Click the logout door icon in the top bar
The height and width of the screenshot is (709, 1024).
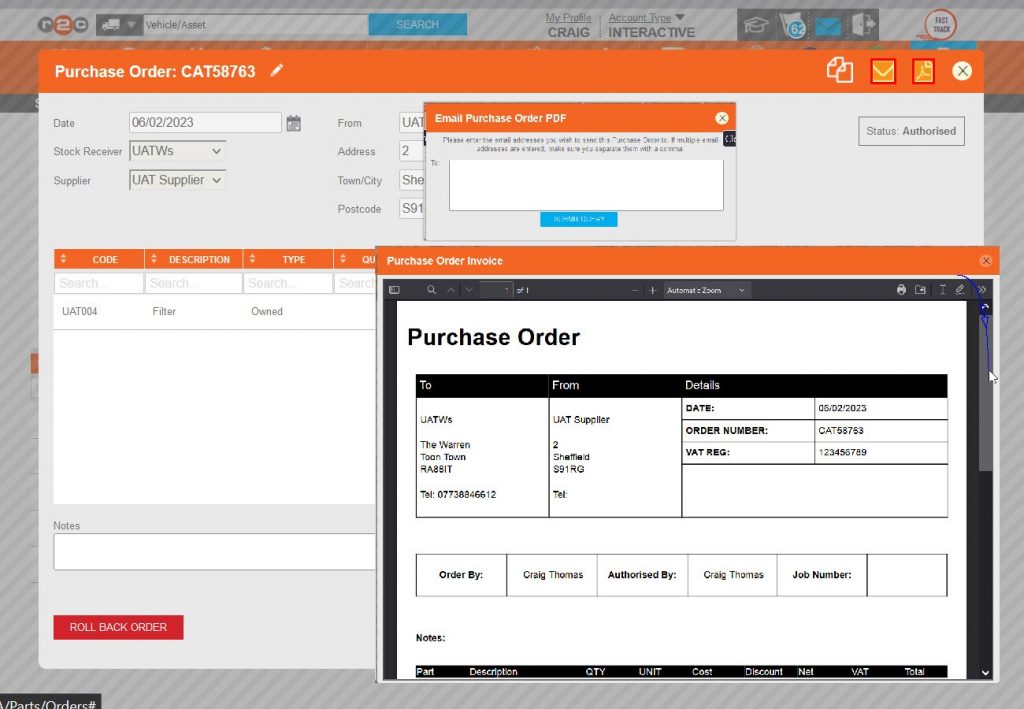(x=863, y=22)
